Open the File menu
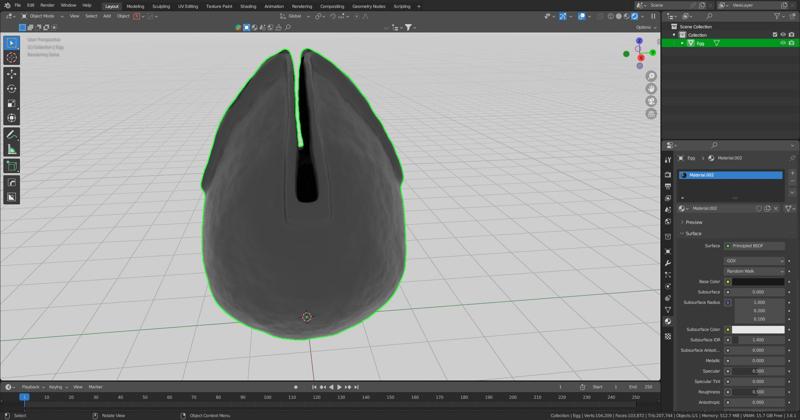This screenshot has width=800, height=420. click(18, 6)
